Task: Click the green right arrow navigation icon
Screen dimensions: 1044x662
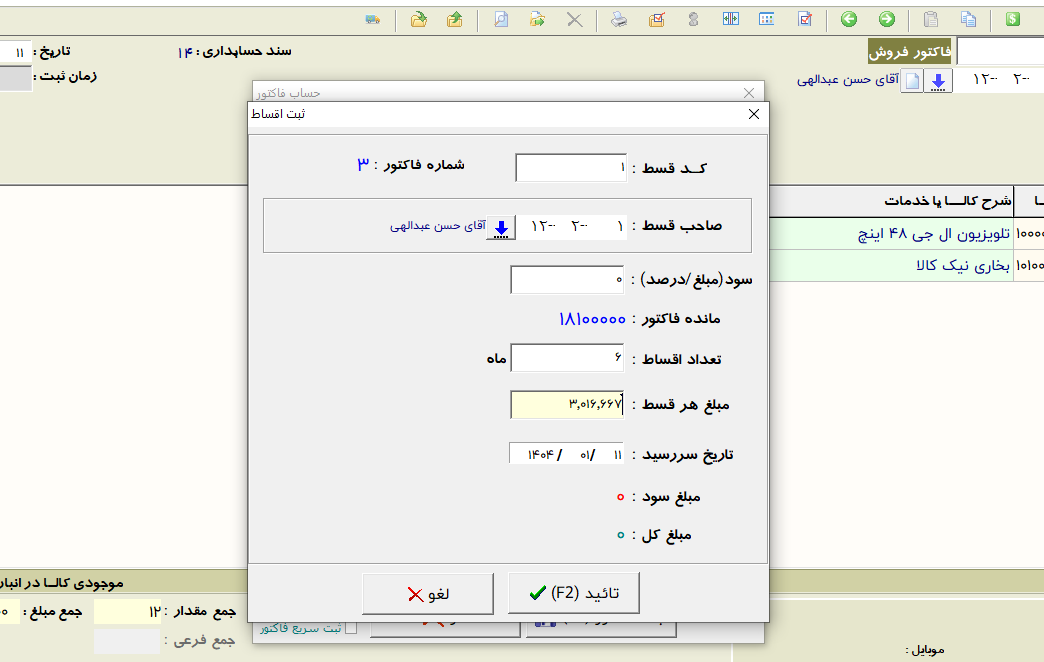Action: point(886,19)
